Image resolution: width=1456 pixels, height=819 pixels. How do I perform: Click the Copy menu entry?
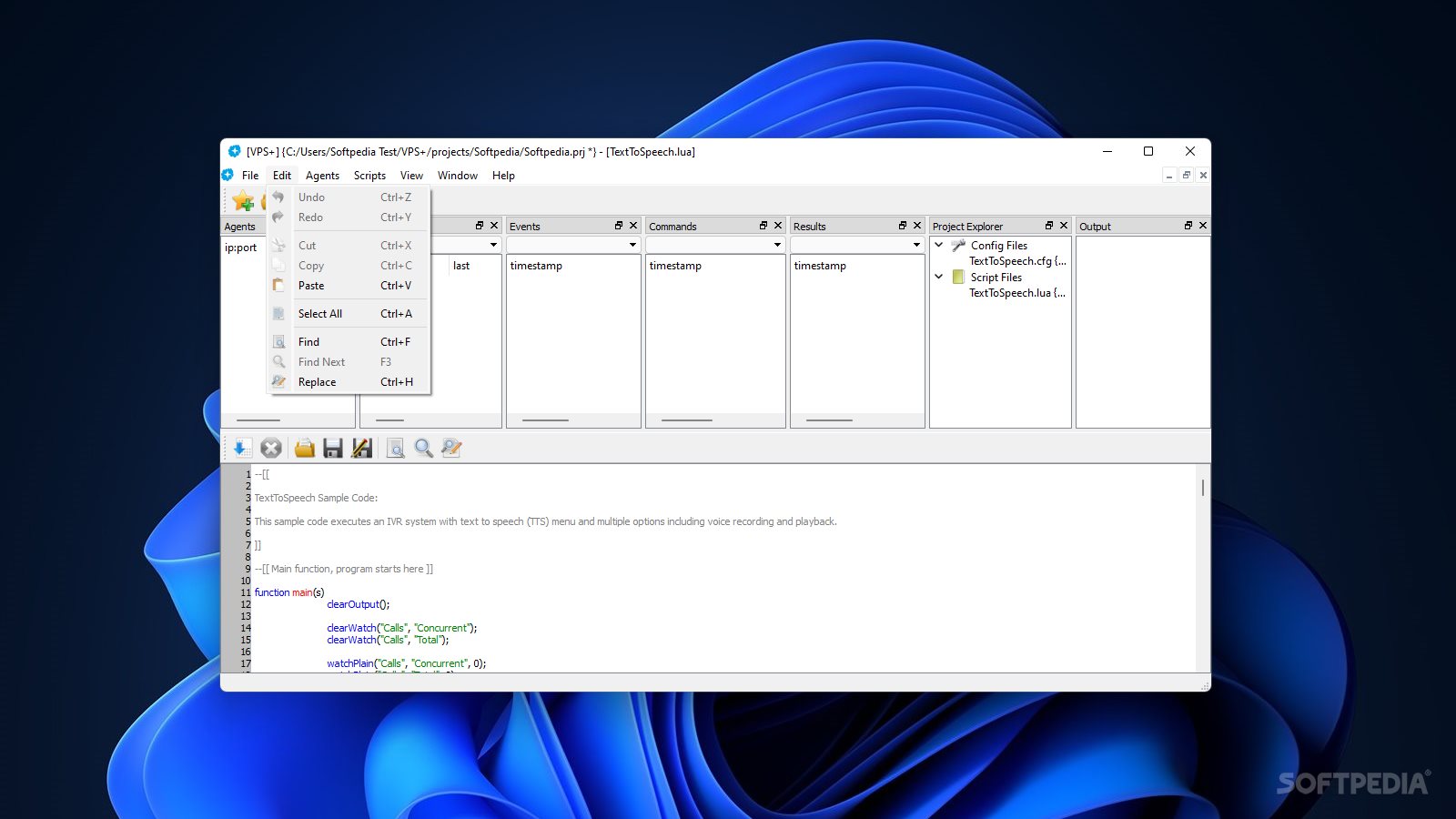tap(349, 266)
